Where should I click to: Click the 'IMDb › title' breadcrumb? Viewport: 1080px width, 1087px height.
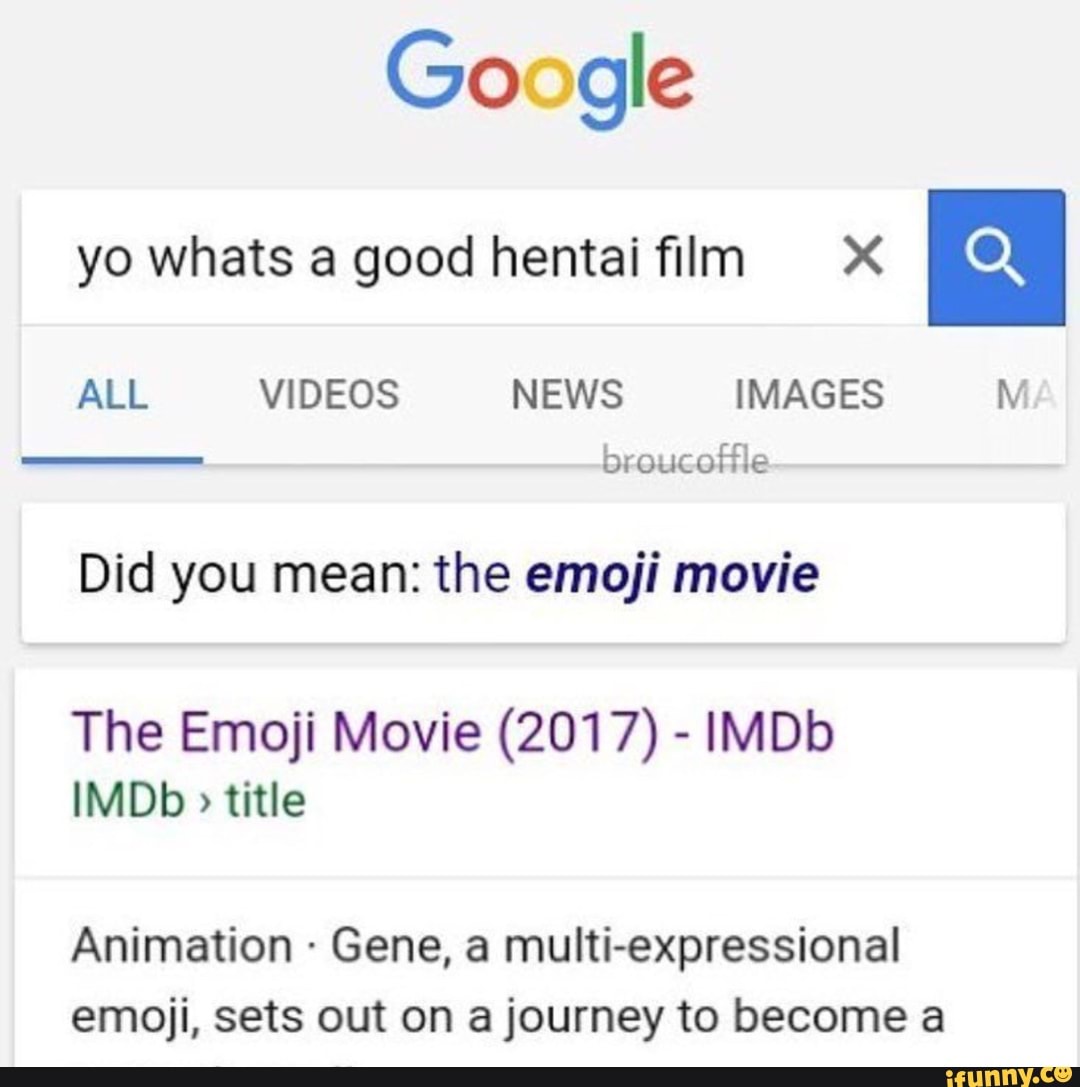[188, 800]
